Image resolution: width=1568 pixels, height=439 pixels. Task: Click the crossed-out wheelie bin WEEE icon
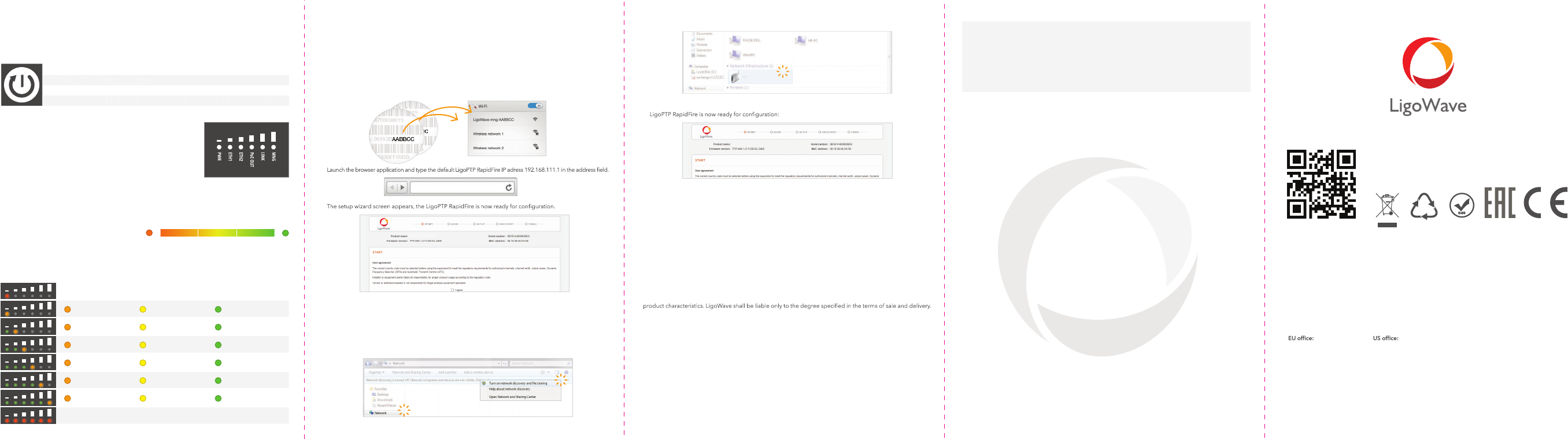click(1387, 209)
